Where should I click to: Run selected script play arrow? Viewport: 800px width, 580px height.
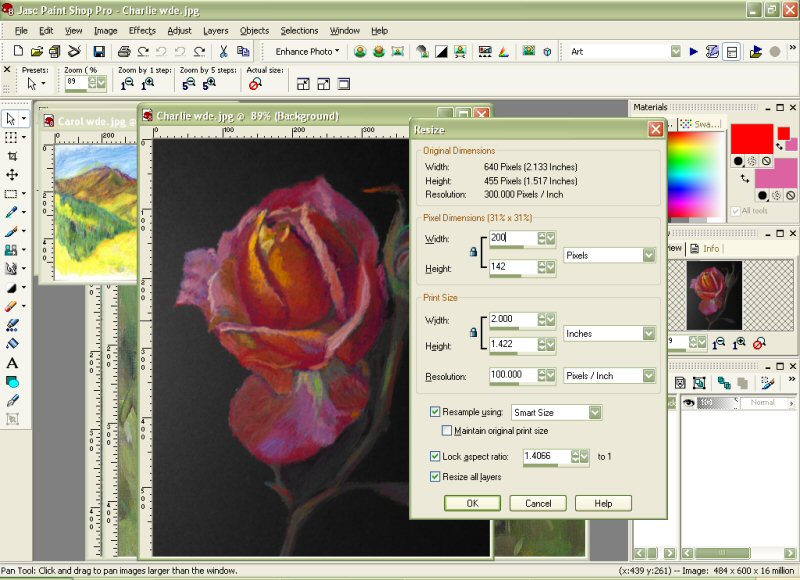tap(693, 52)
